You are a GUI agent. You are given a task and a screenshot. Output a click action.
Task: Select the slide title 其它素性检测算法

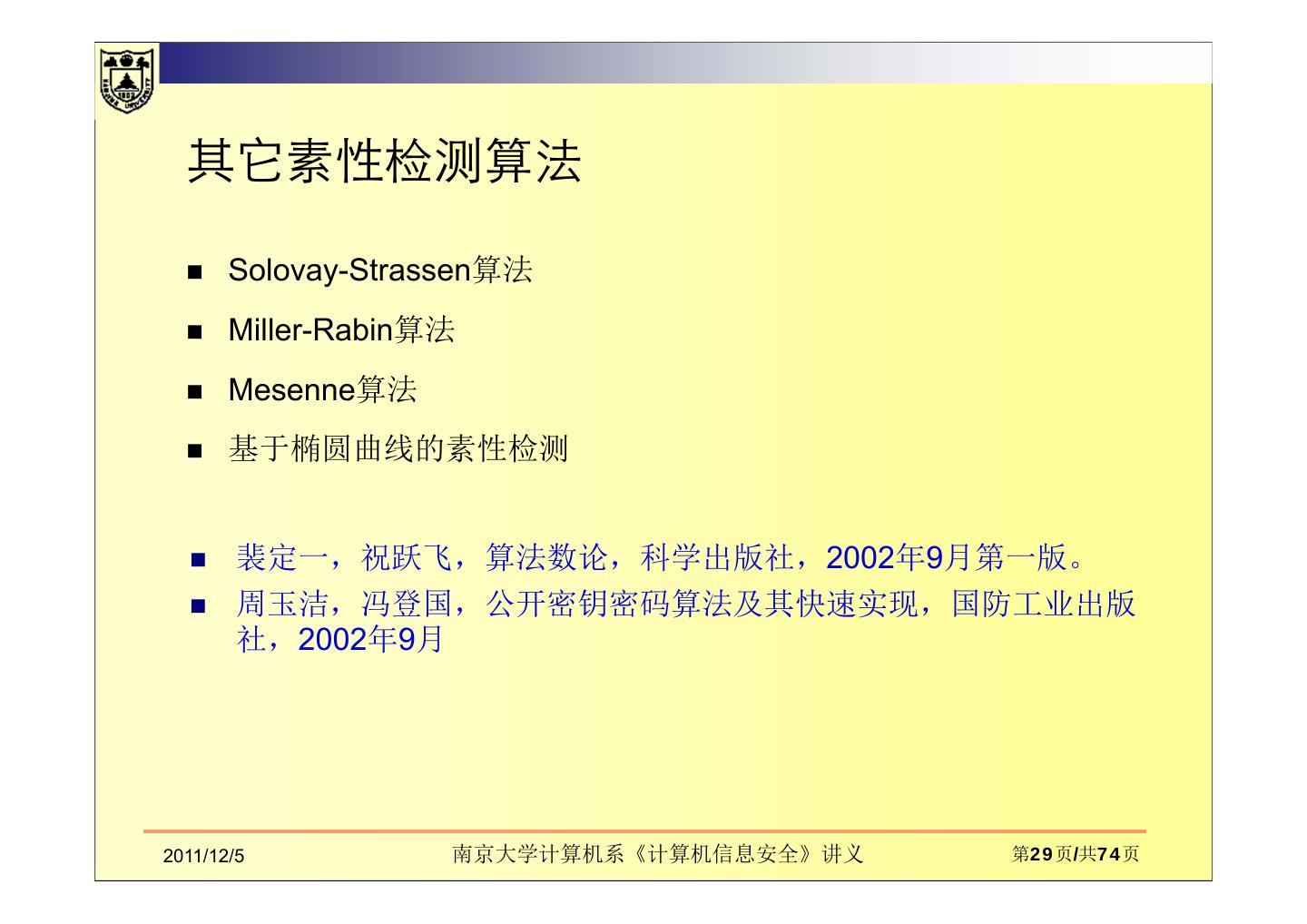tap(384, 162)
